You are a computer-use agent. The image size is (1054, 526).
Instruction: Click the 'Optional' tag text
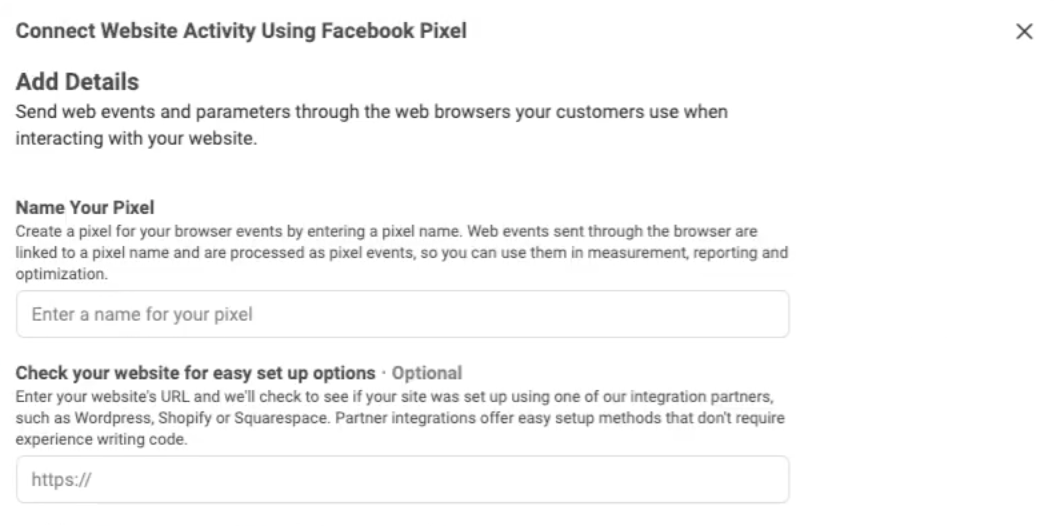(x=427, y=373)
